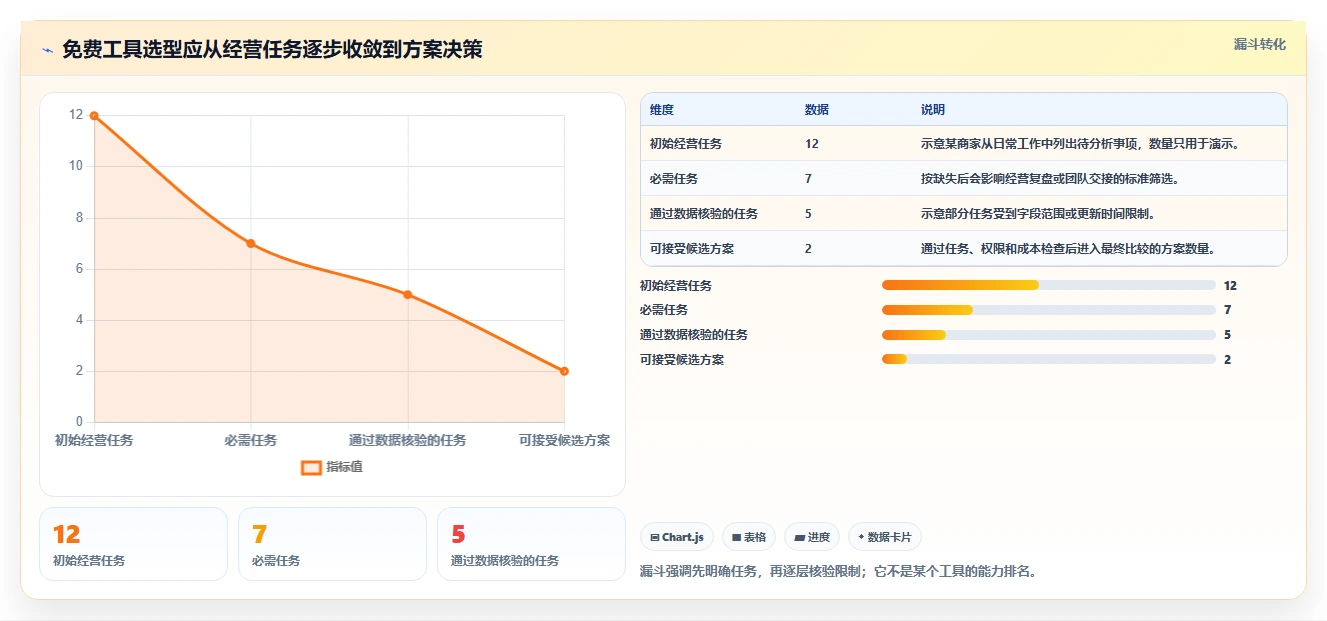Click the progress bar for 可接受候选方案
Viewport: 1327px width, 621px height.
click(1049, 359)
